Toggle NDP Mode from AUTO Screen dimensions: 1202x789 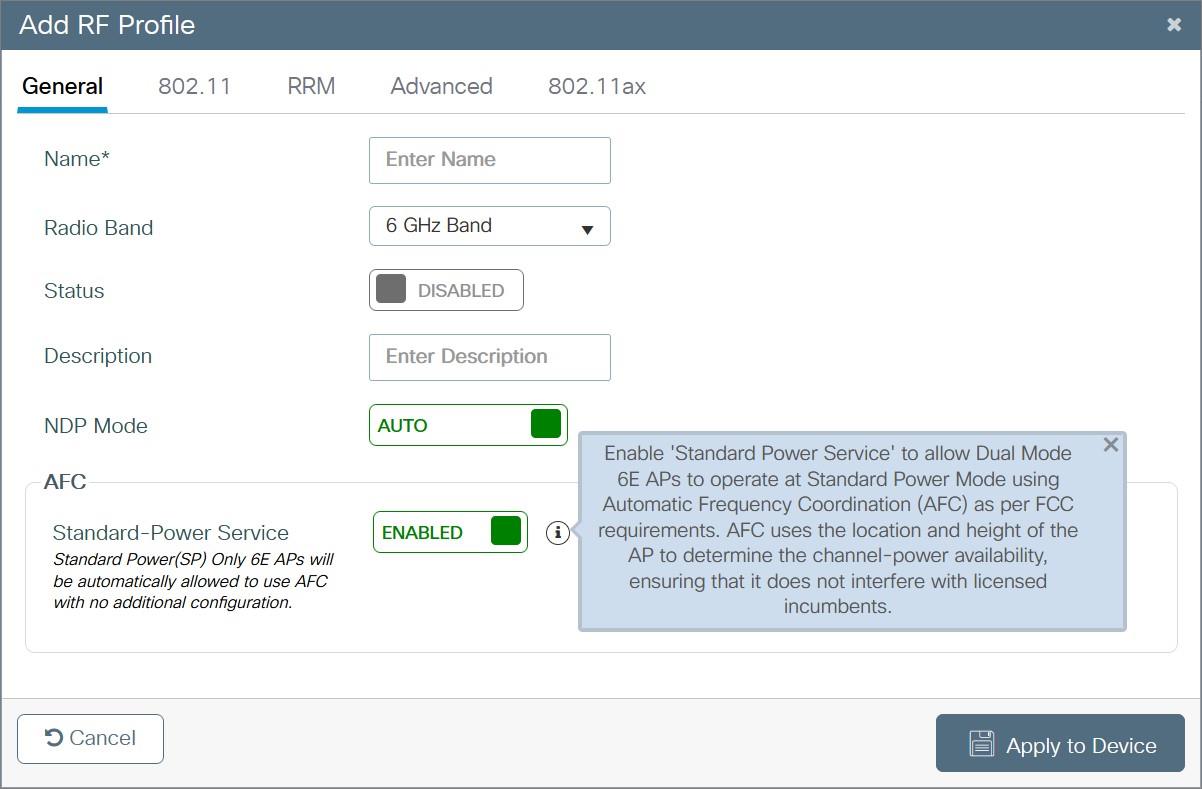(x=468, y=425)
